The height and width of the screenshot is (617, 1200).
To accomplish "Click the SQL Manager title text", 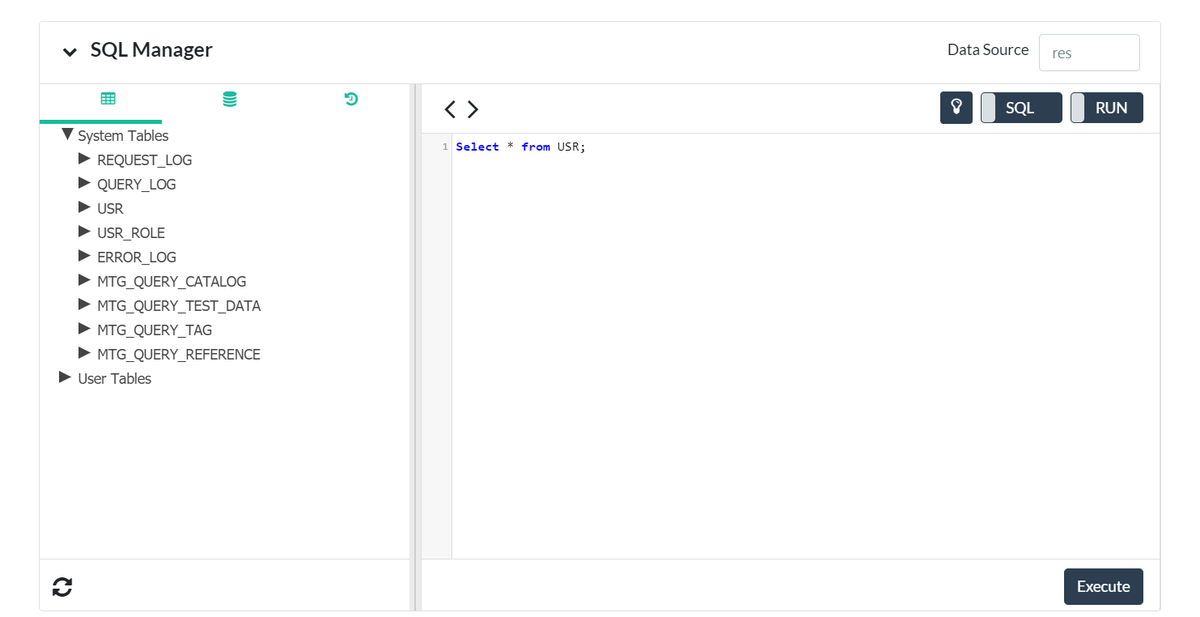I will point(151,50).
